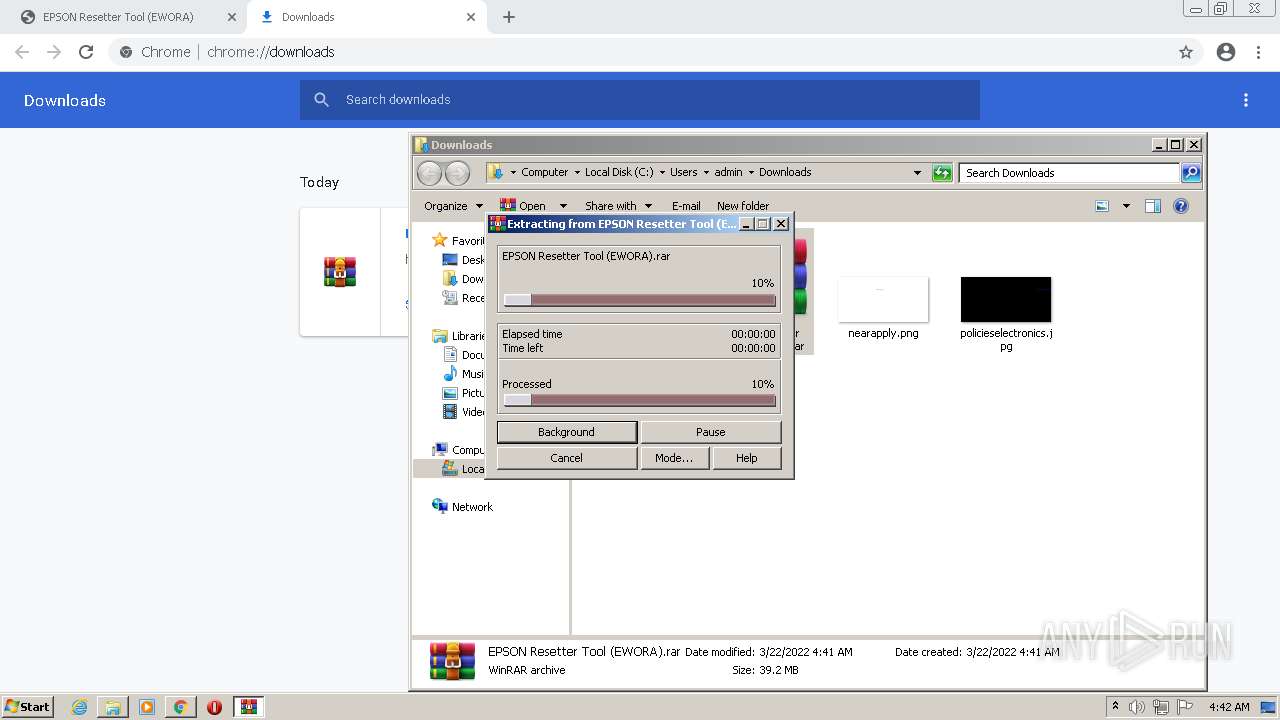Select Videos library icon
Image resolution: width=1280 pixels, height=720 pixels.
point(450,412)
